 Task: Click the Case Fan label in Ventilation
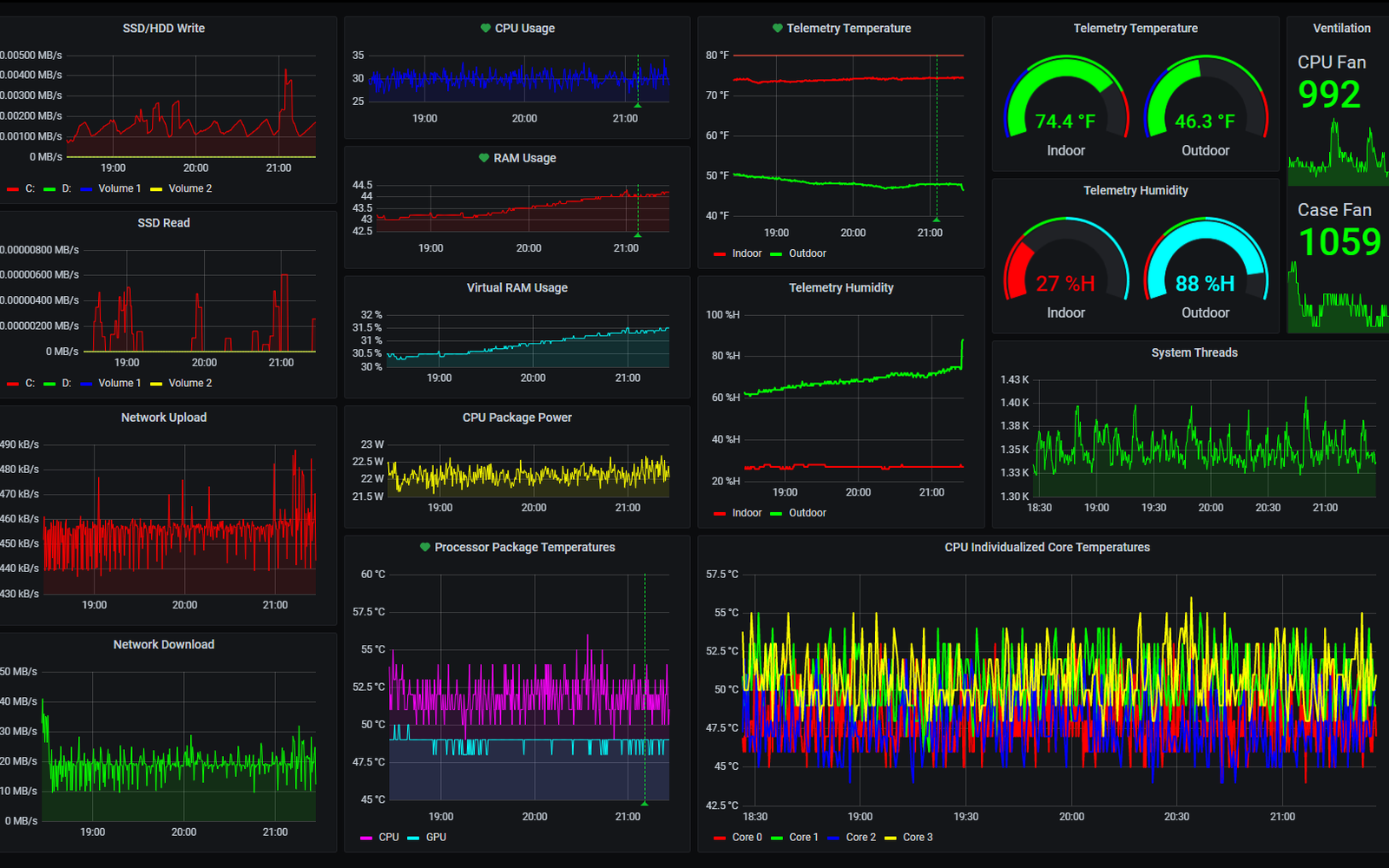click(1334, 210)
